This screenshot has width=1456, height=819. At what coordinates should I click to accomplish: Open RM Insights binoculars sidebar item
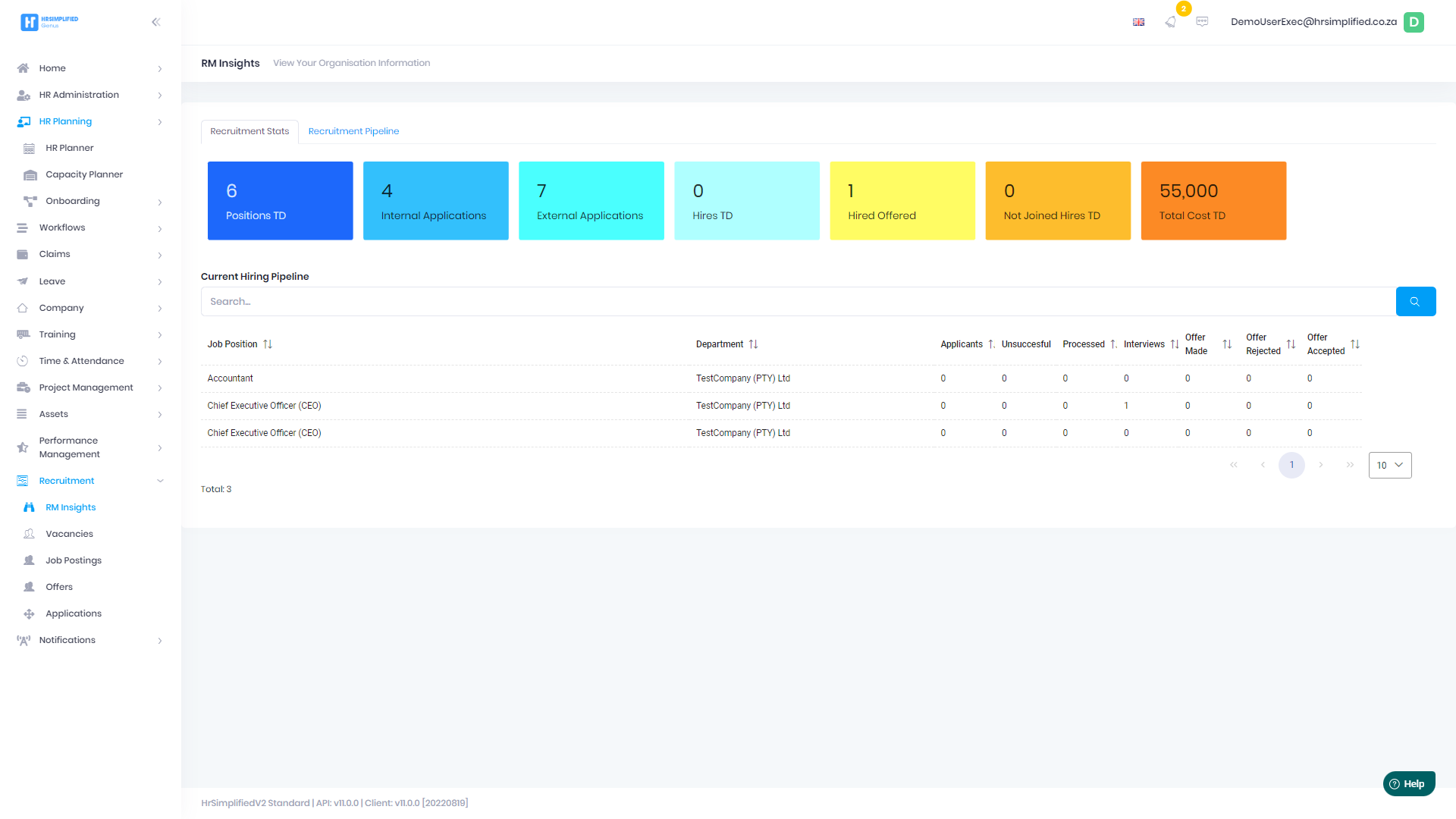tap(70, 507)
